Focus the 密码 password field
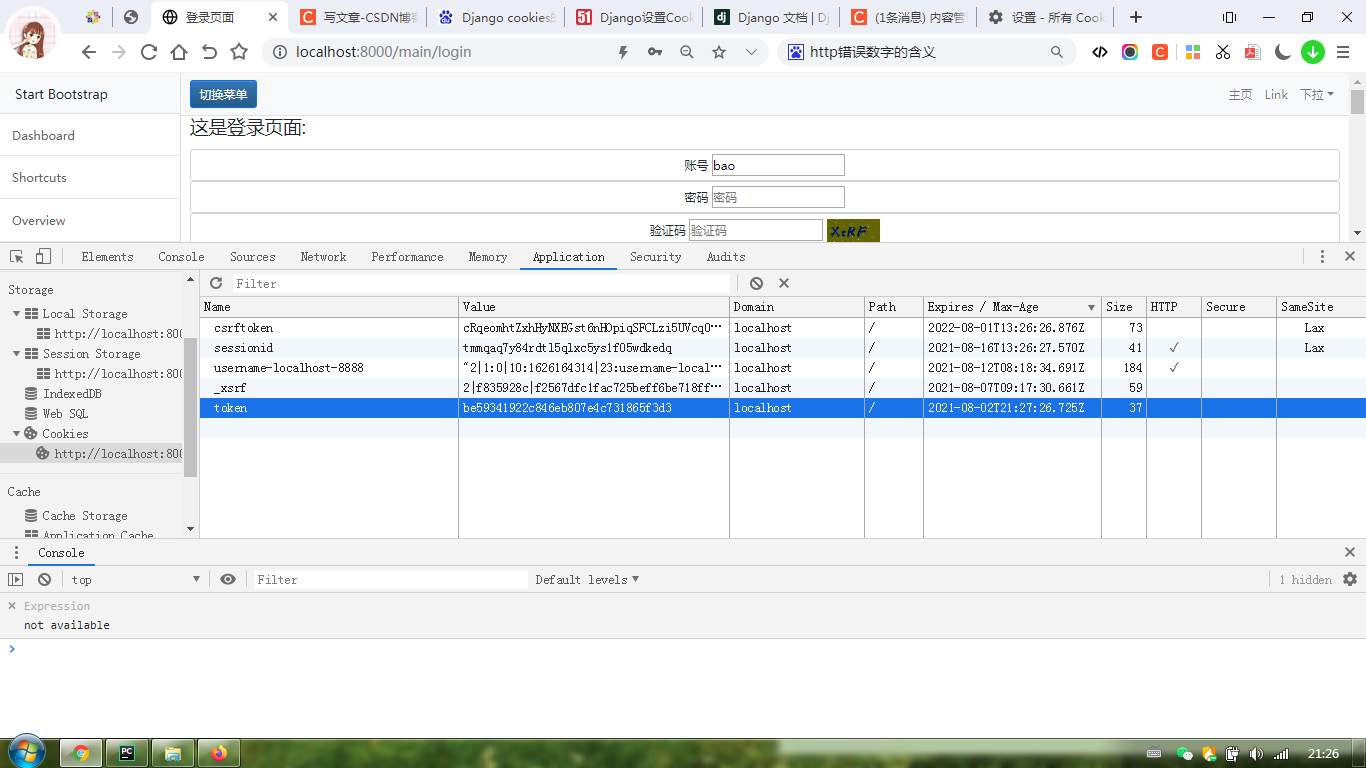Viewport: 1366px width, 768px height. tap(778, 197)
